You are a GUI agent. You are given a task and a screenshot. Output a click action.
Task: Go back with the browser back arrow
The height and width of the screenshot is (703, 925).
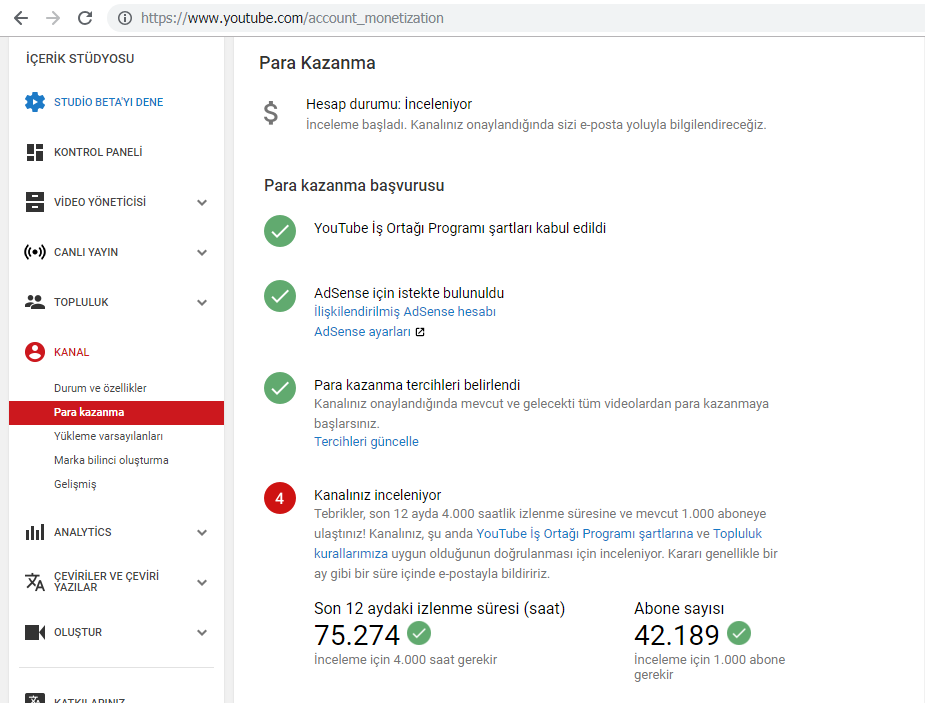[x=21, y=18]
